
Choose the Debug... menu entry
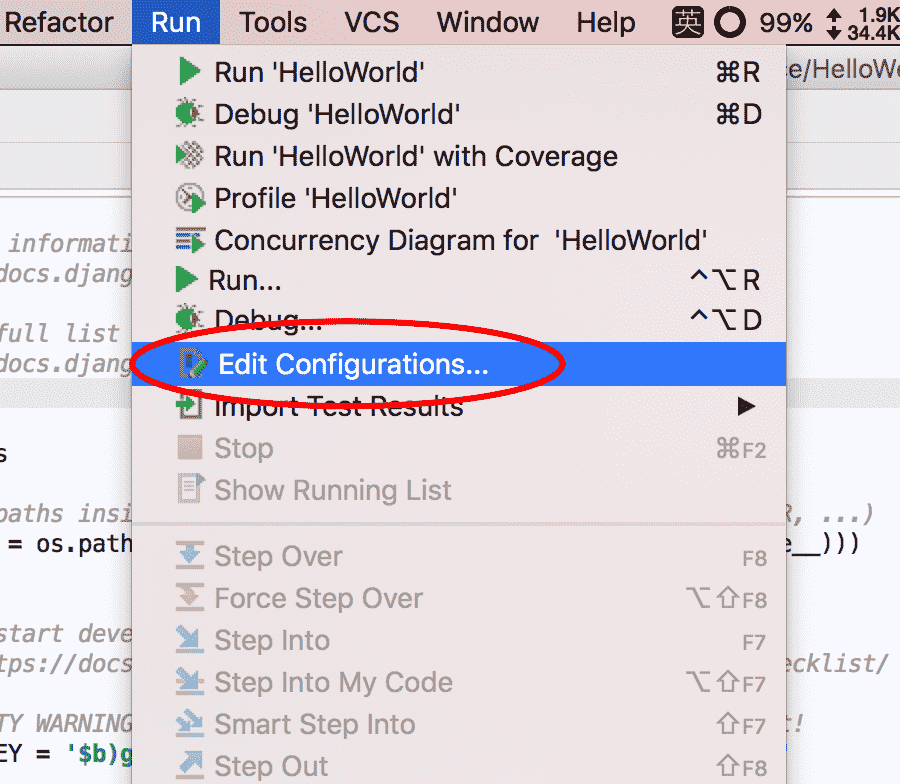tap(459, 319)
